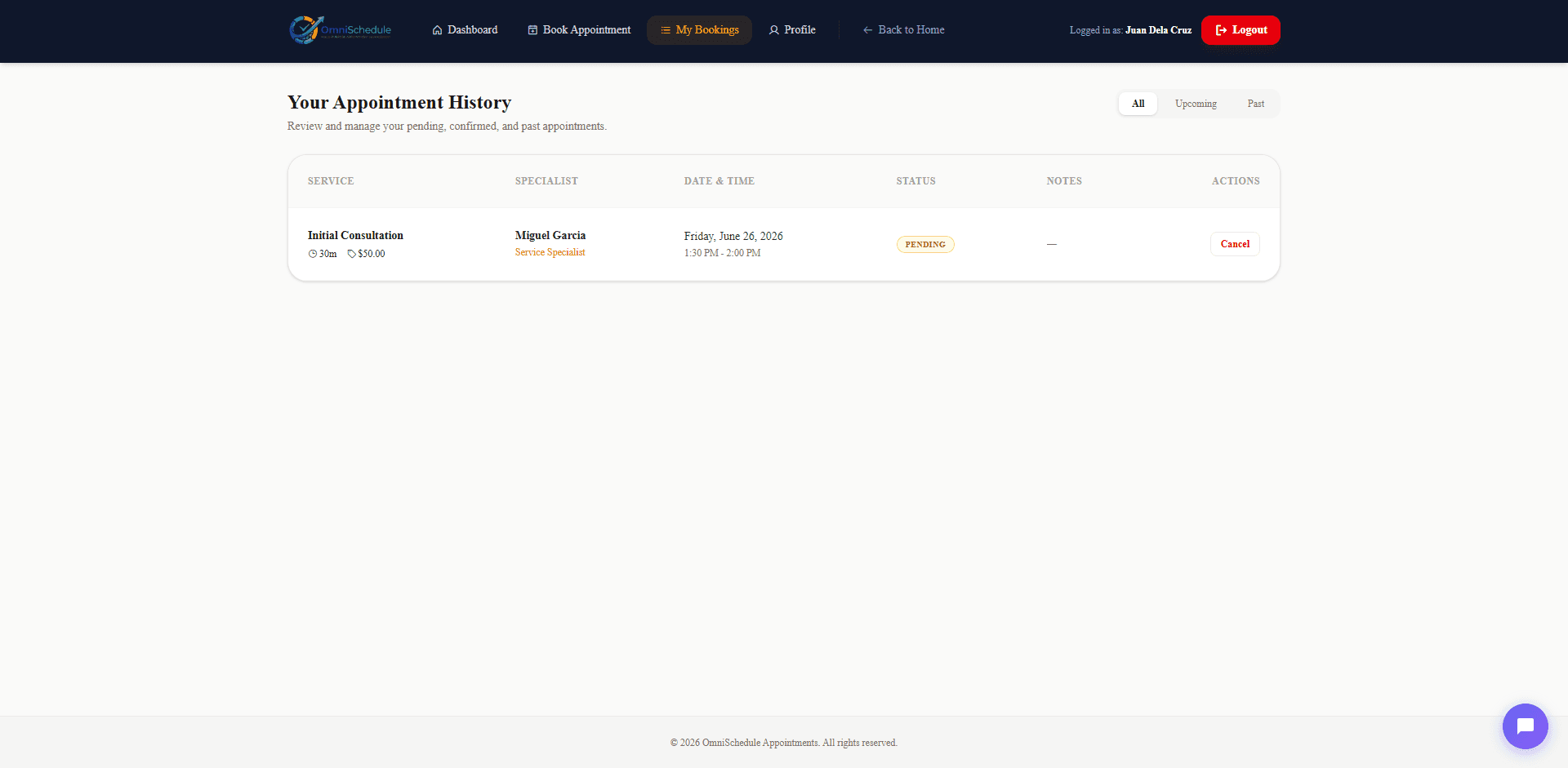Cancel the Initial Consultation appointment
Viewport: 1568px width, 768px height.
pos(1235,244)
